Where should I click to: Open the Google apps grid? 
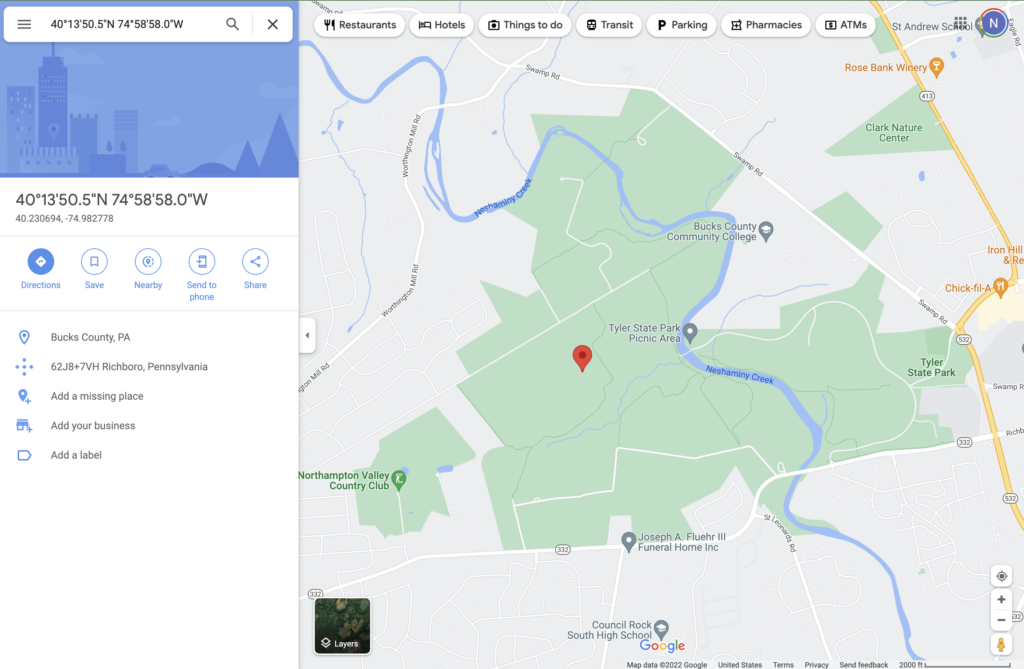click(961, 24)
